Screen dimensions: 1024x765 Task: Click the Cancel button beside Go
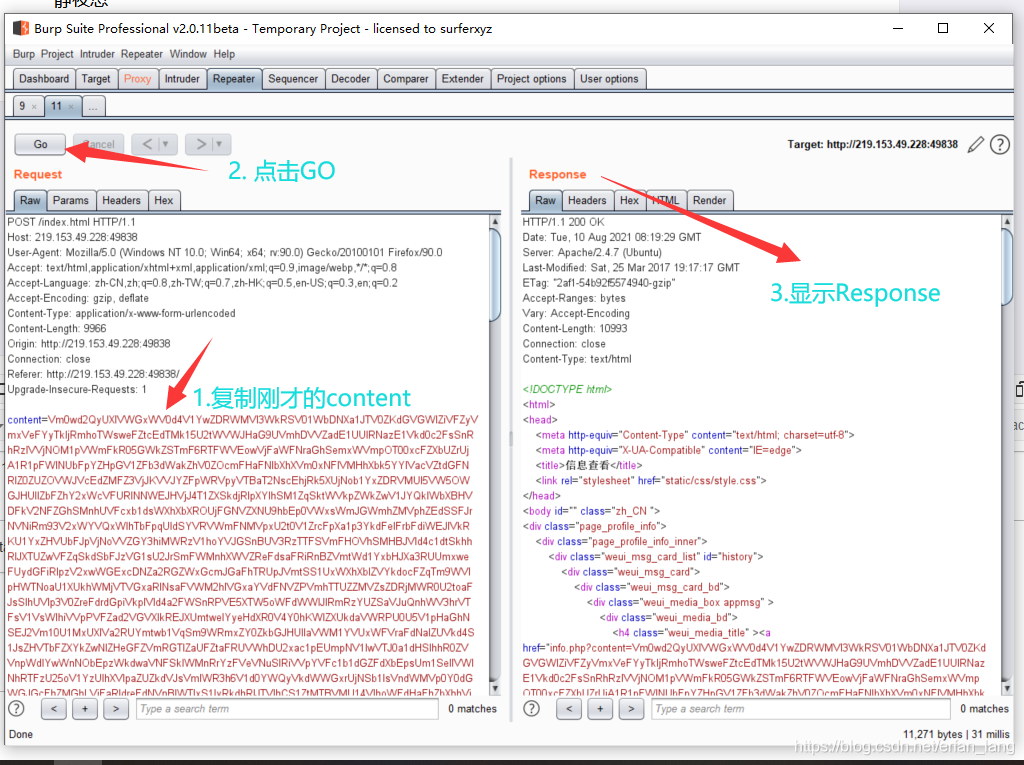coord(98,144)
